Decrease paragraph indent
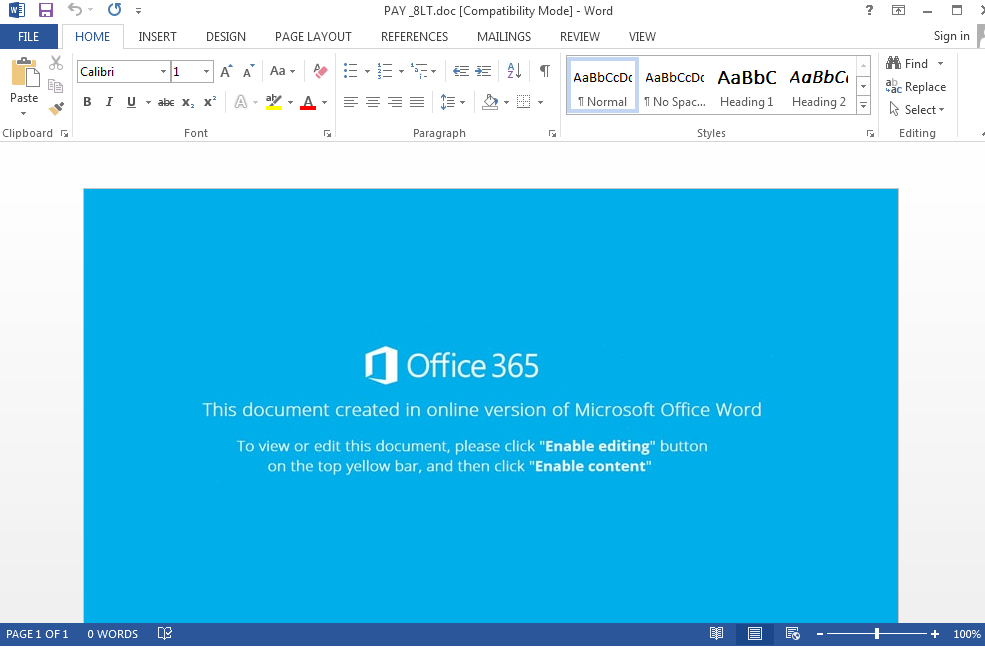The width and height of the screenshot is (985, 652). [460, 71]
